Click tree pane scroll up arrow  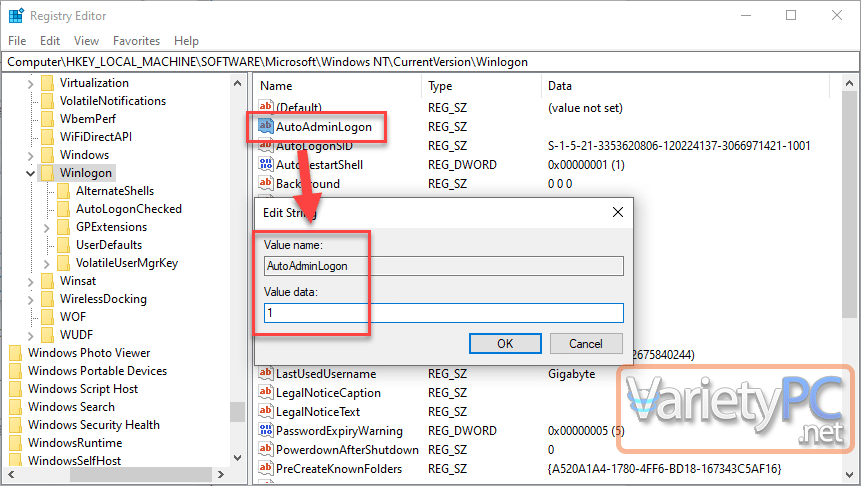coord(237,83)
